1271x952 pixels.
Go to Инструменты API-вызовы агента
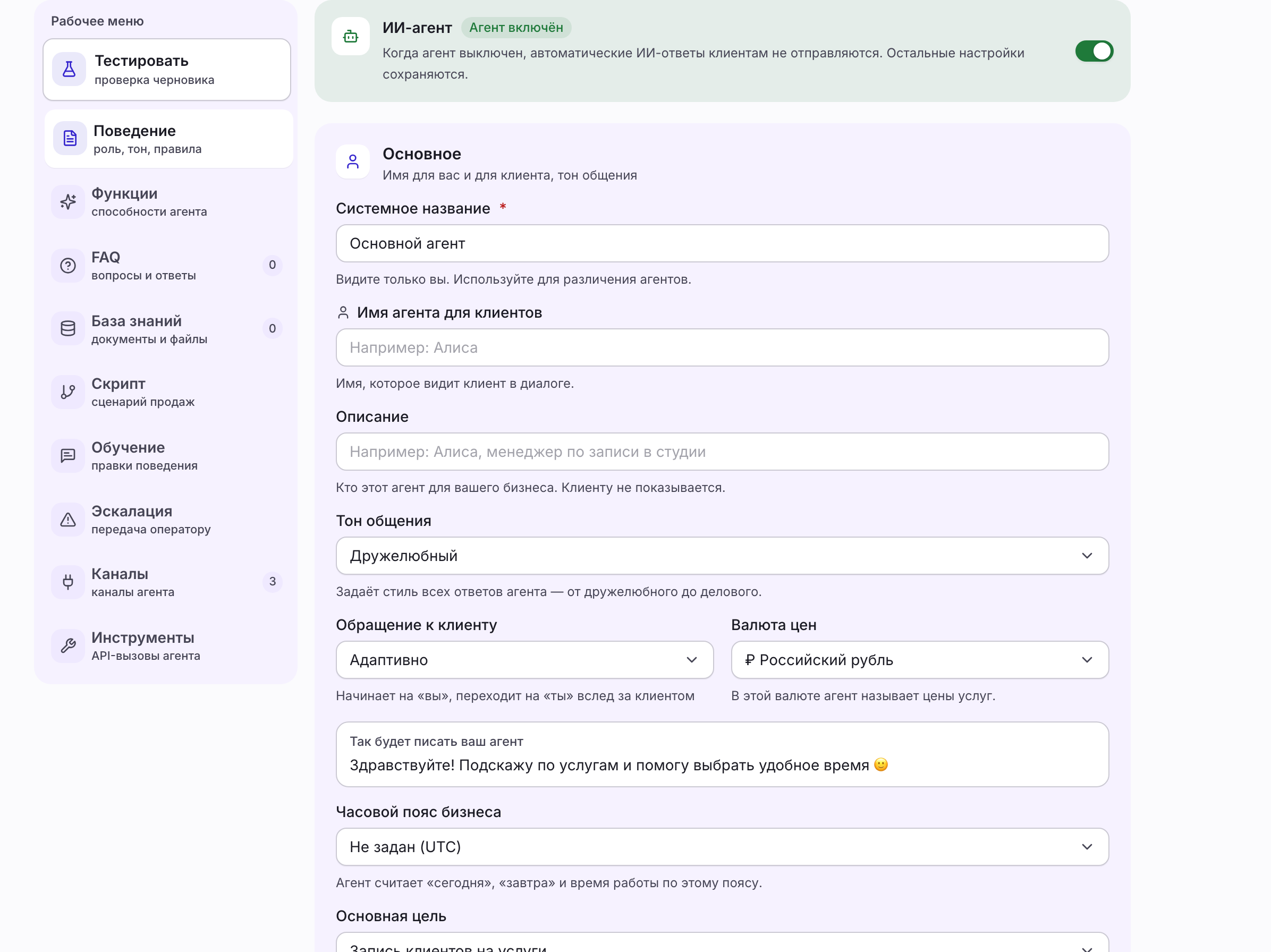[x=167, y=646]
